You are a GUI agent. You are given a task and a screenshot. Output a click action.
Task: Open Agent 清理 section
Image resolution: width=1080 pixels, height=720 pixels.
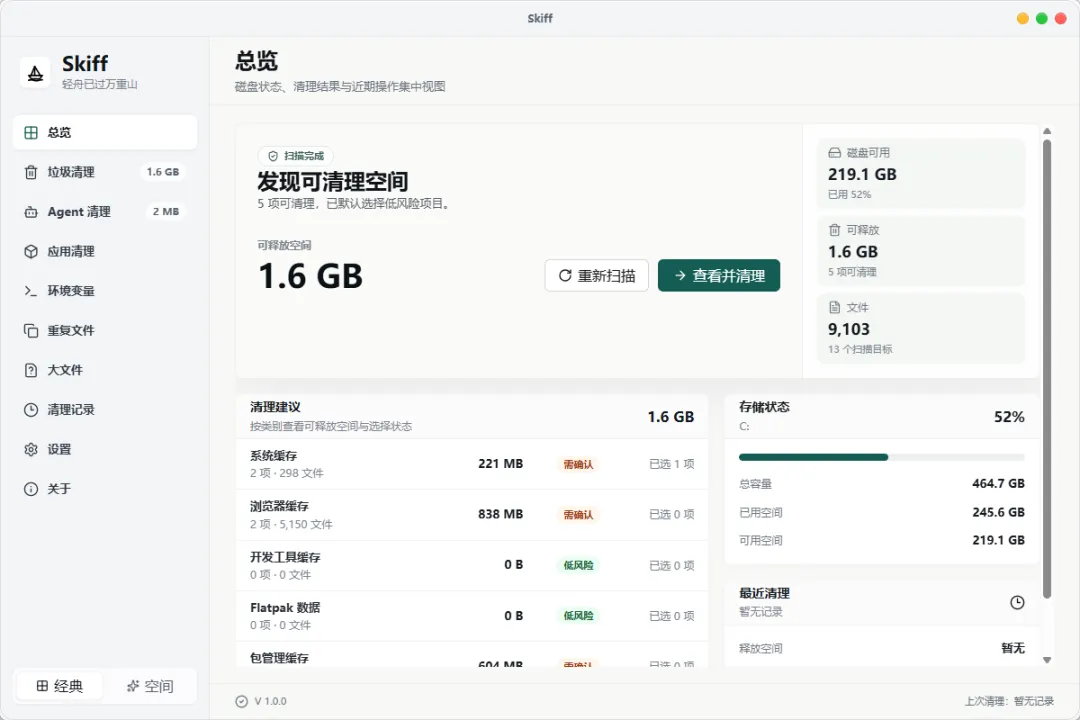[105, 212]
